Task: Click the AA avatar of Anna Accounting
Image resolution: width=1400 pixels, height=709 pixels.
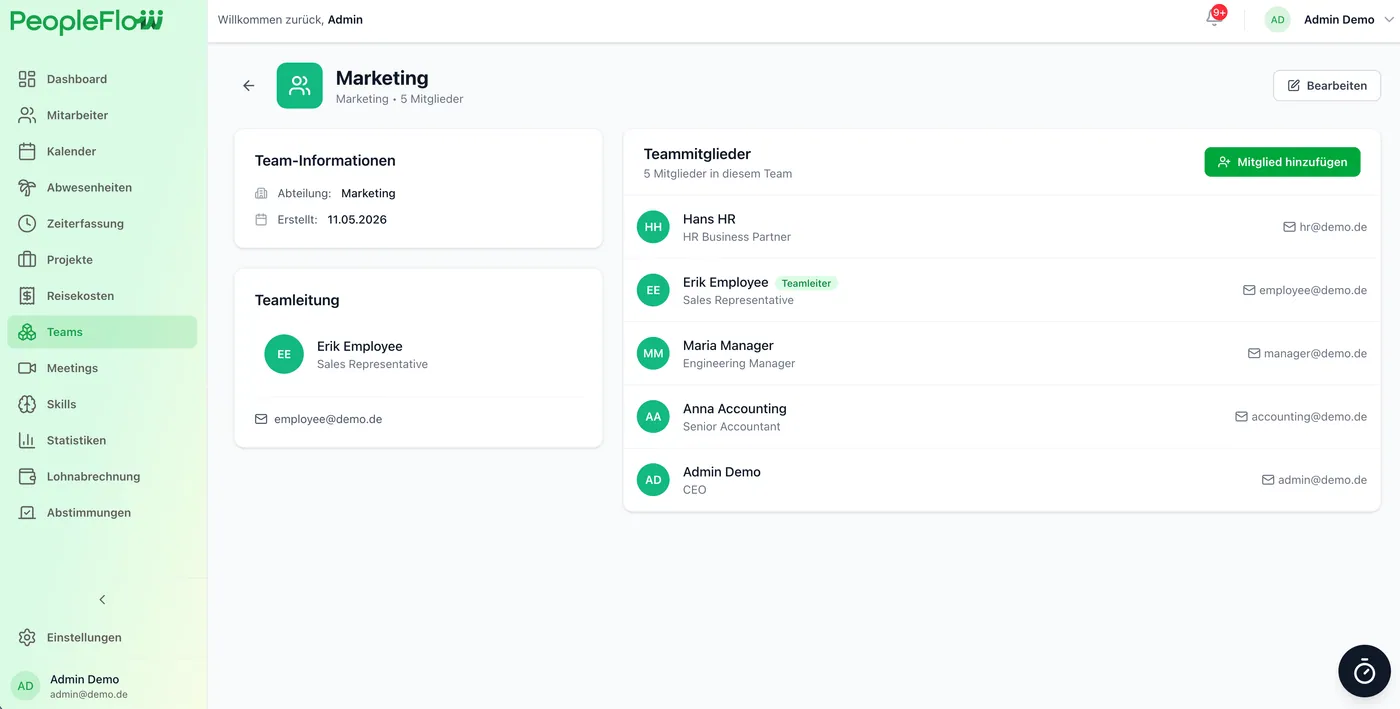Action: 653,417
